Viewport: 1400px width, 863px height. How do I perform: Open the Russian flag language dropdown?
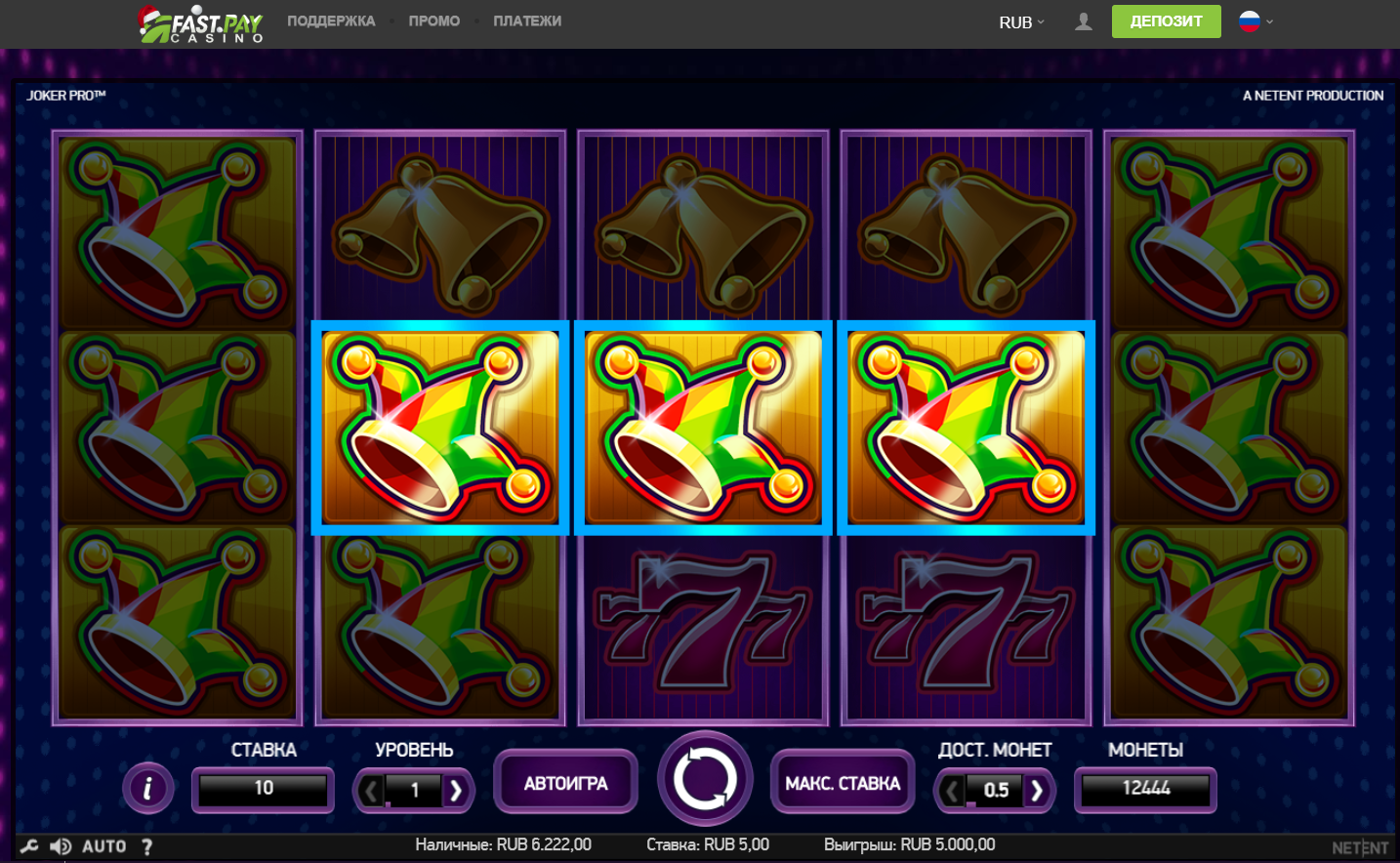coord(1256,21)
